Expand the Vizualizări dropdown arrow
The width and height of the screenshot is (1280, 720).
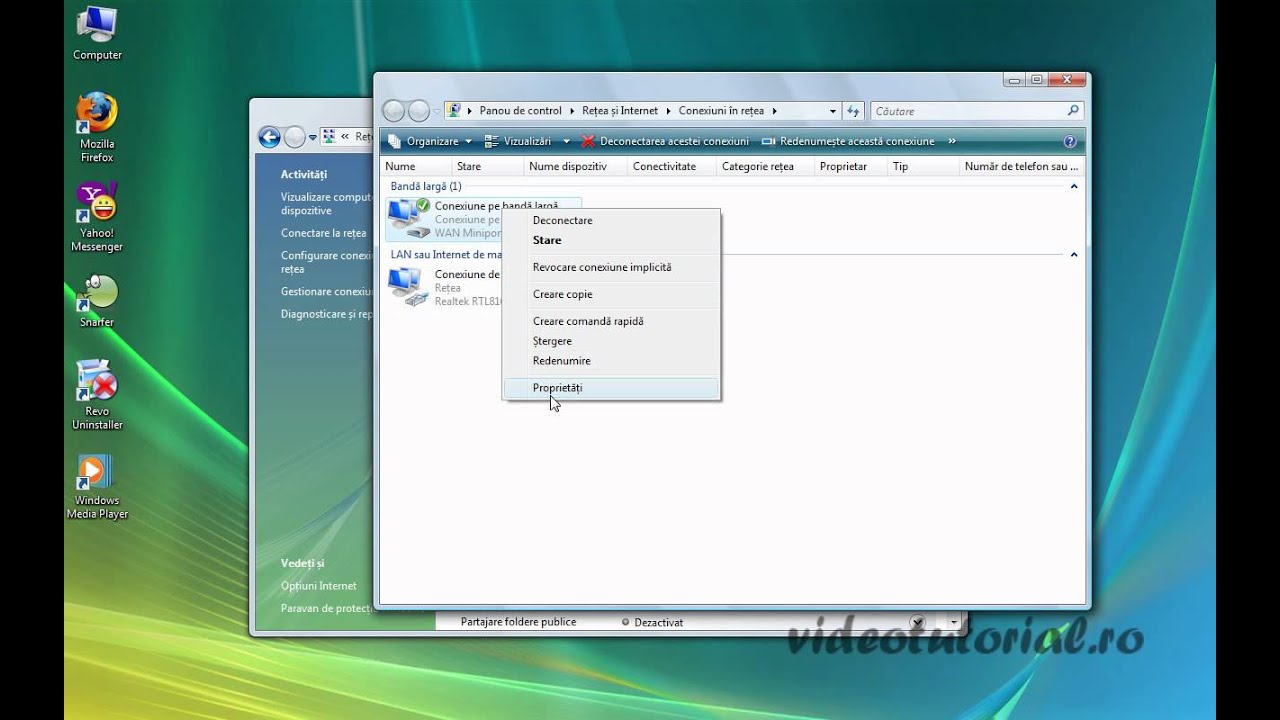pyautogui.click(x=566, y=141)
